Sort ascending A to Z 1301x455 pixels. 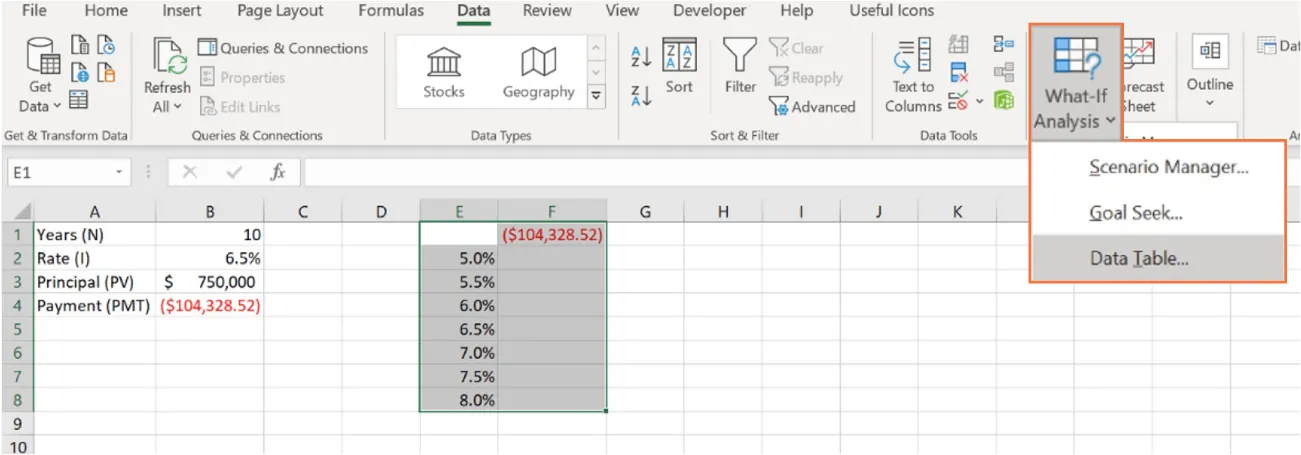[641, 57]
